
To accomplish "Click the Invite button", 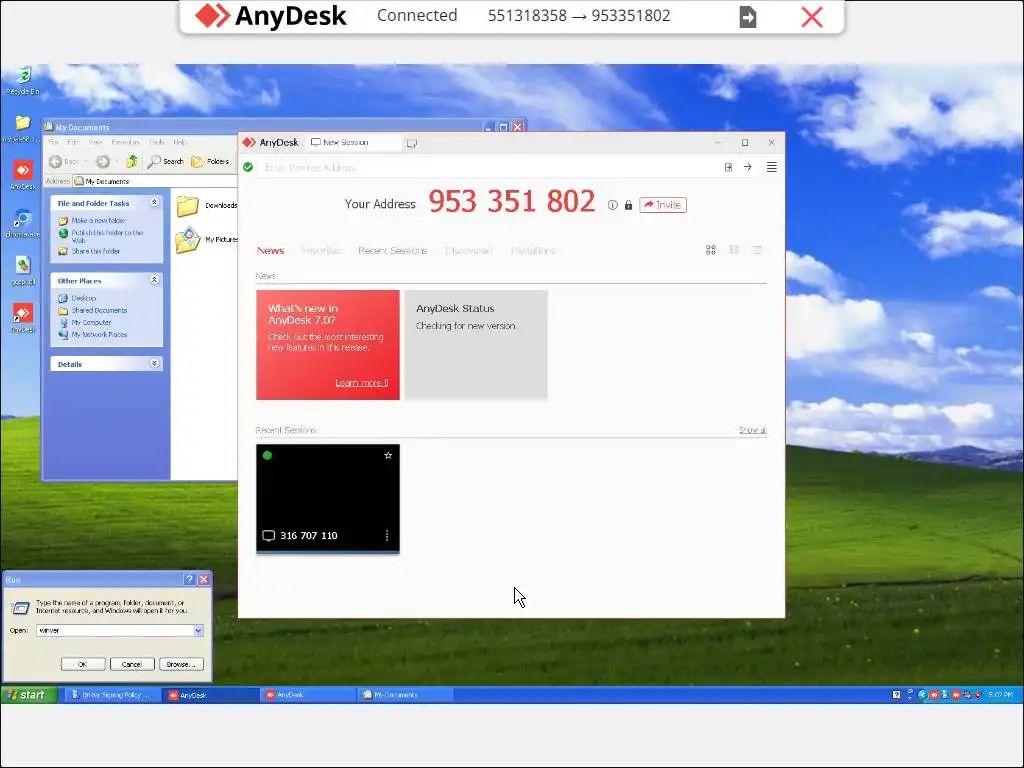I will [663, 205].
